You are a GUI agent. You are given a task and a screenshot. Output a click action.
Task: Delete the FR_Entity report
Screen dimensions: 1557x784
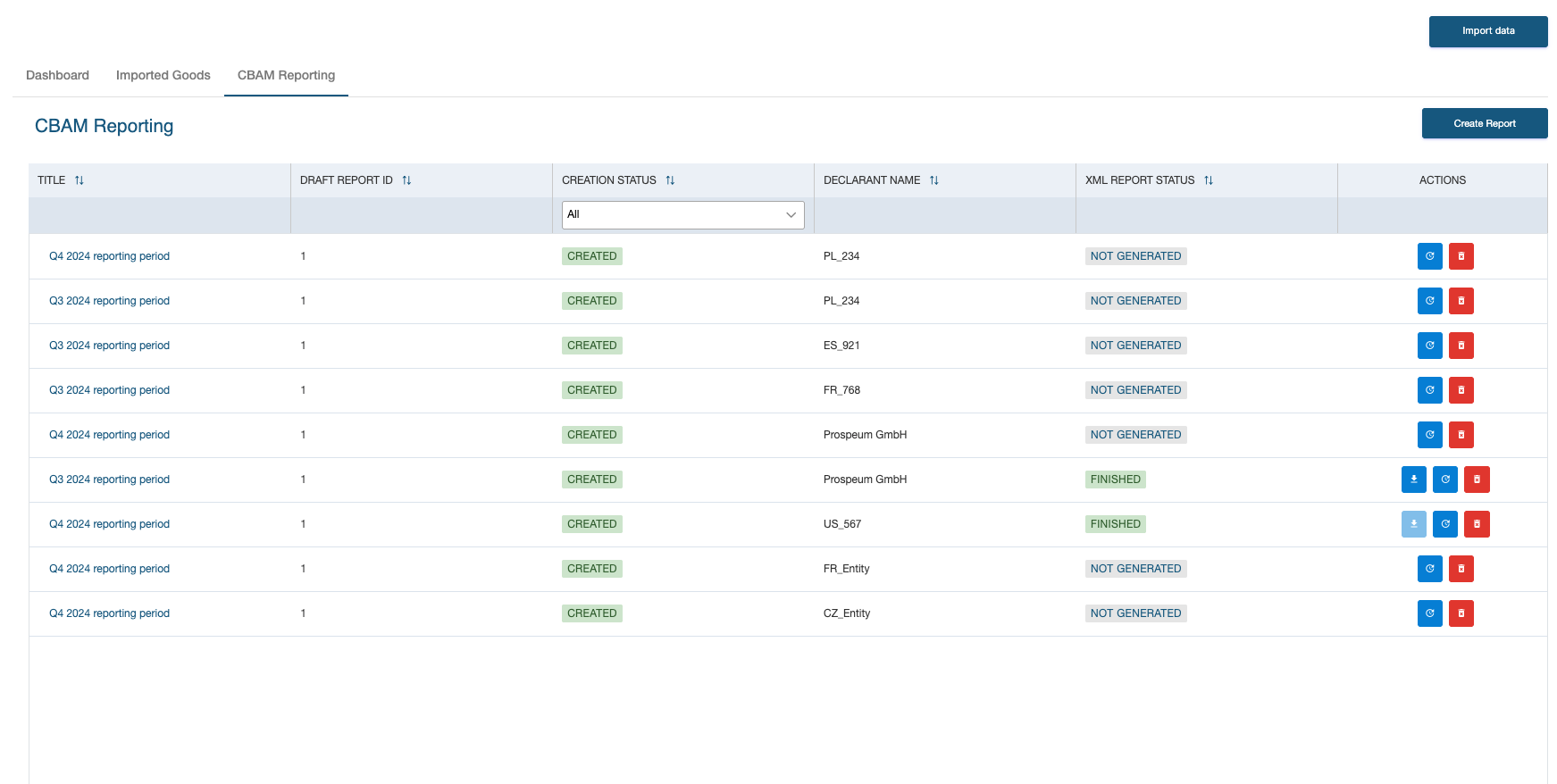(1461, 569)
